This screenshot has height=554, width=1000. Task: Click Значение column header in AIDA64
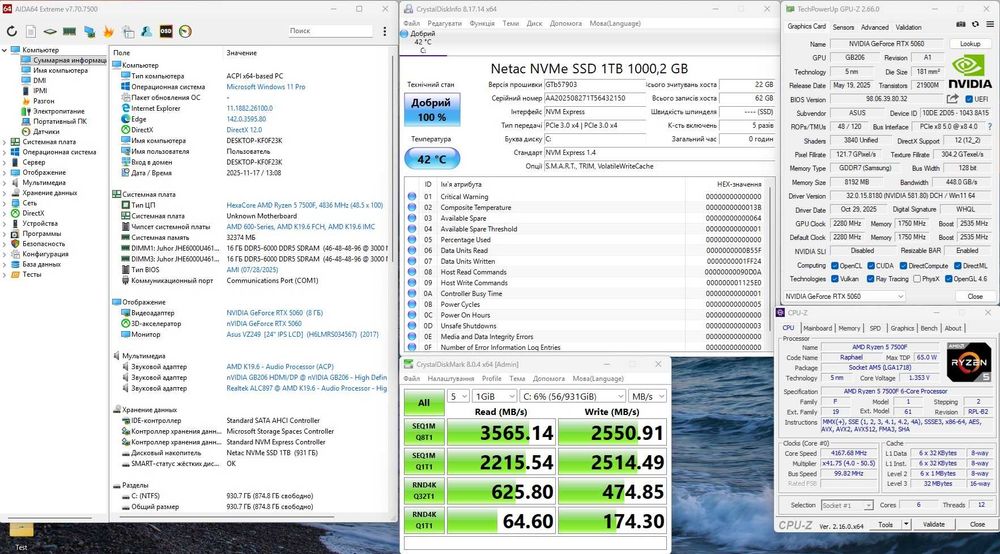(x=241, y=53)
